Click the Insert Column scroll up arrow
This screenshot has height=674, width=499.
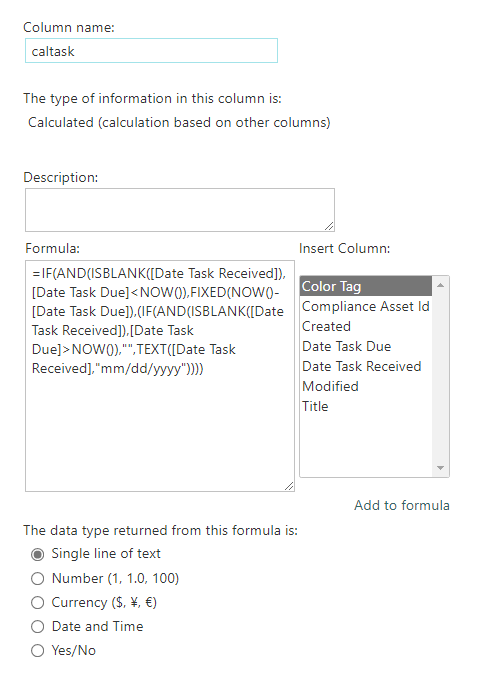click(x=441, y=285)
